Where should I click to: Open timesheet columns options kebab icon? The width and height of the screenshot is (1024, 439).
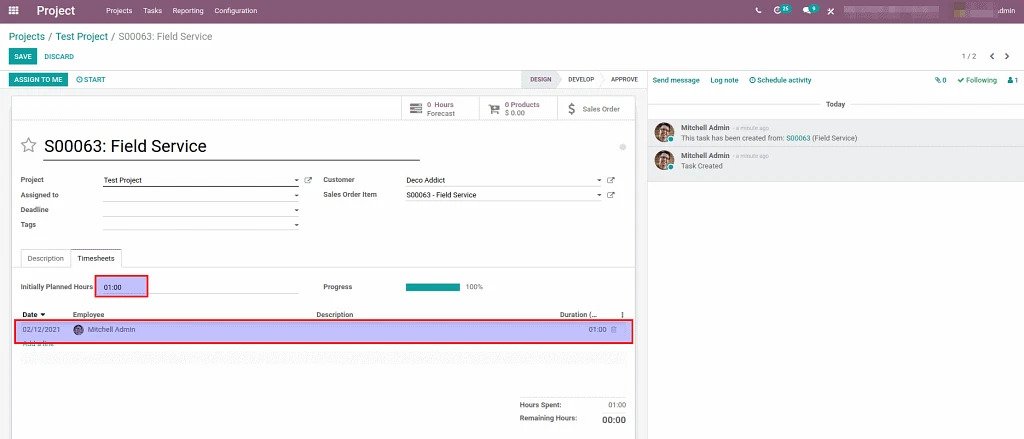622,315
